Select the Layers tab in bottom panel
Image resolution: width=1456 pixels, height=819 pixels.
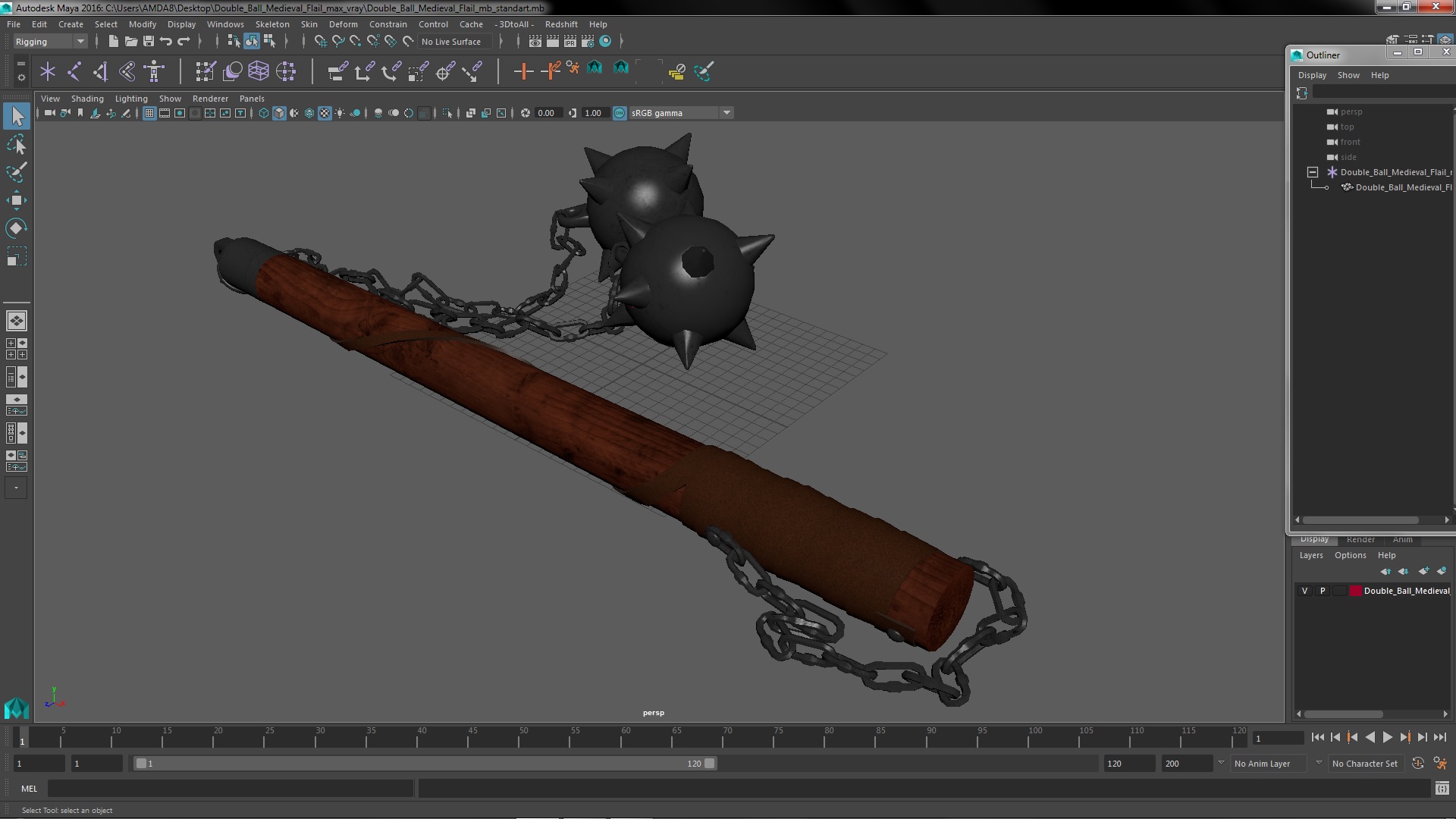tap(1311, 555)
